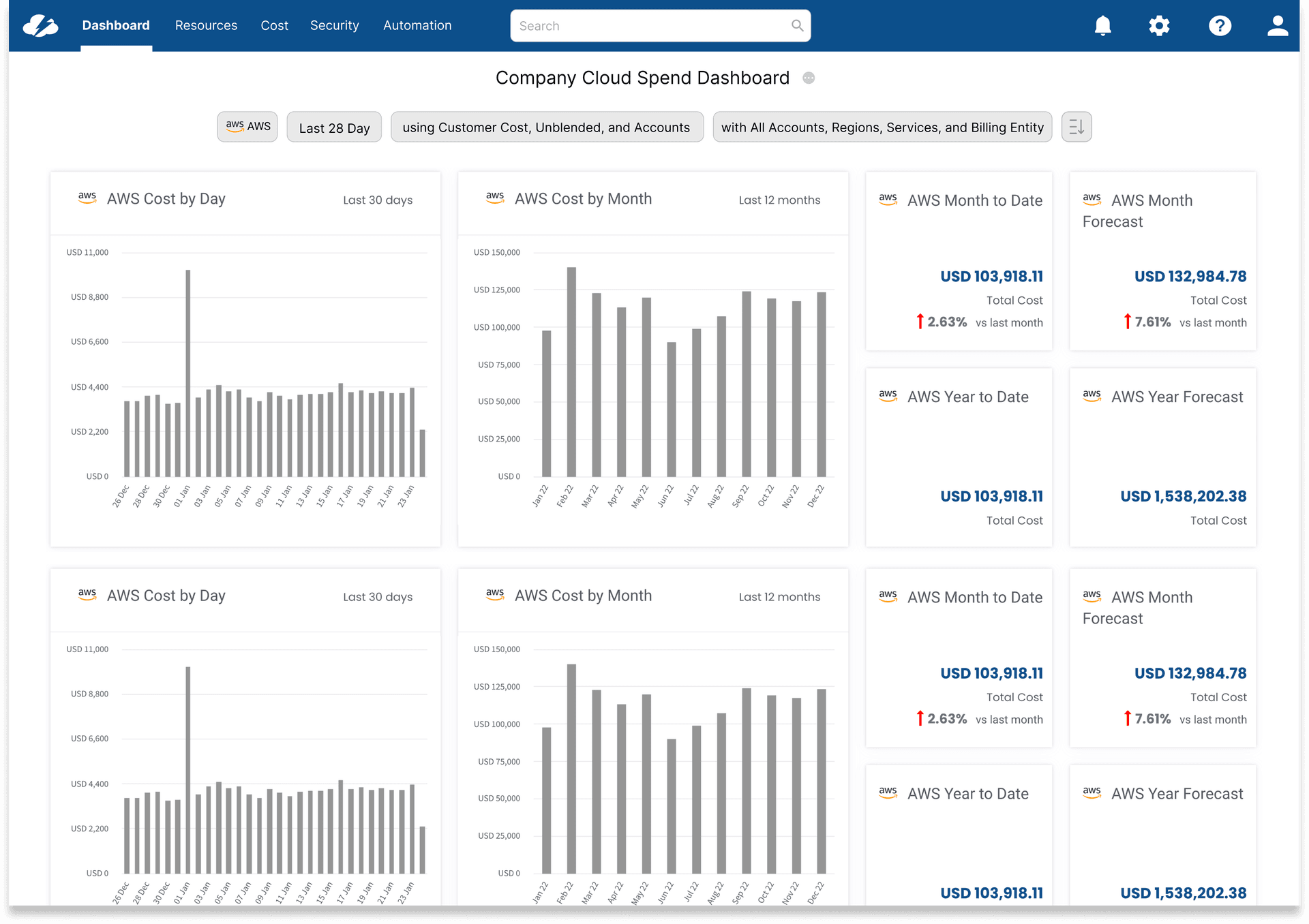Open the Last 28 Day dropdown
The height and width of the screenshot is (924, 1309).
(334, 127)
